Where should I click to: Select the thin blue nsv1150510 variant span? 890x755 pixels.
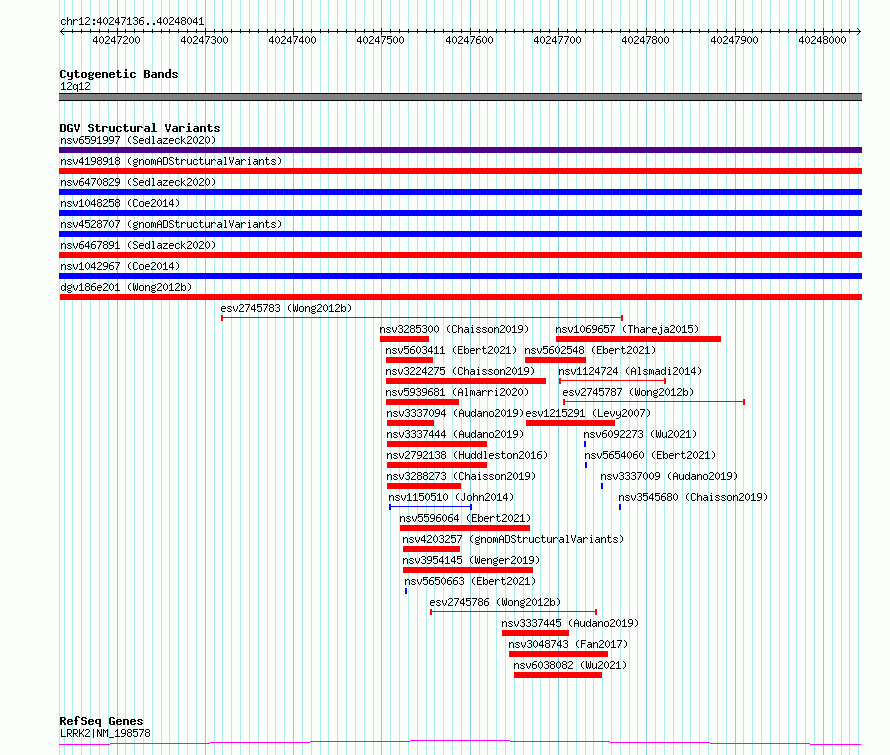(431, 507)
